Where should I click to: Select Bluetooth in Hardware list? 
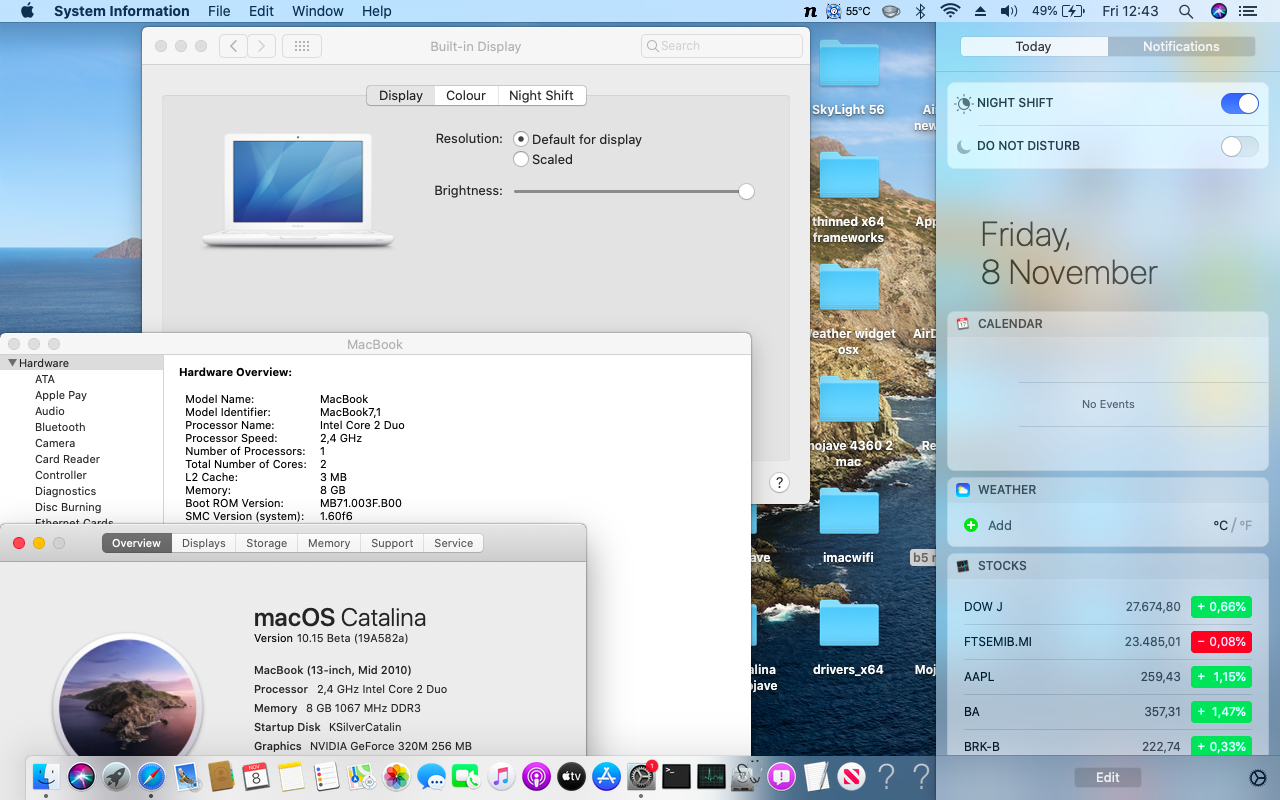60,427
